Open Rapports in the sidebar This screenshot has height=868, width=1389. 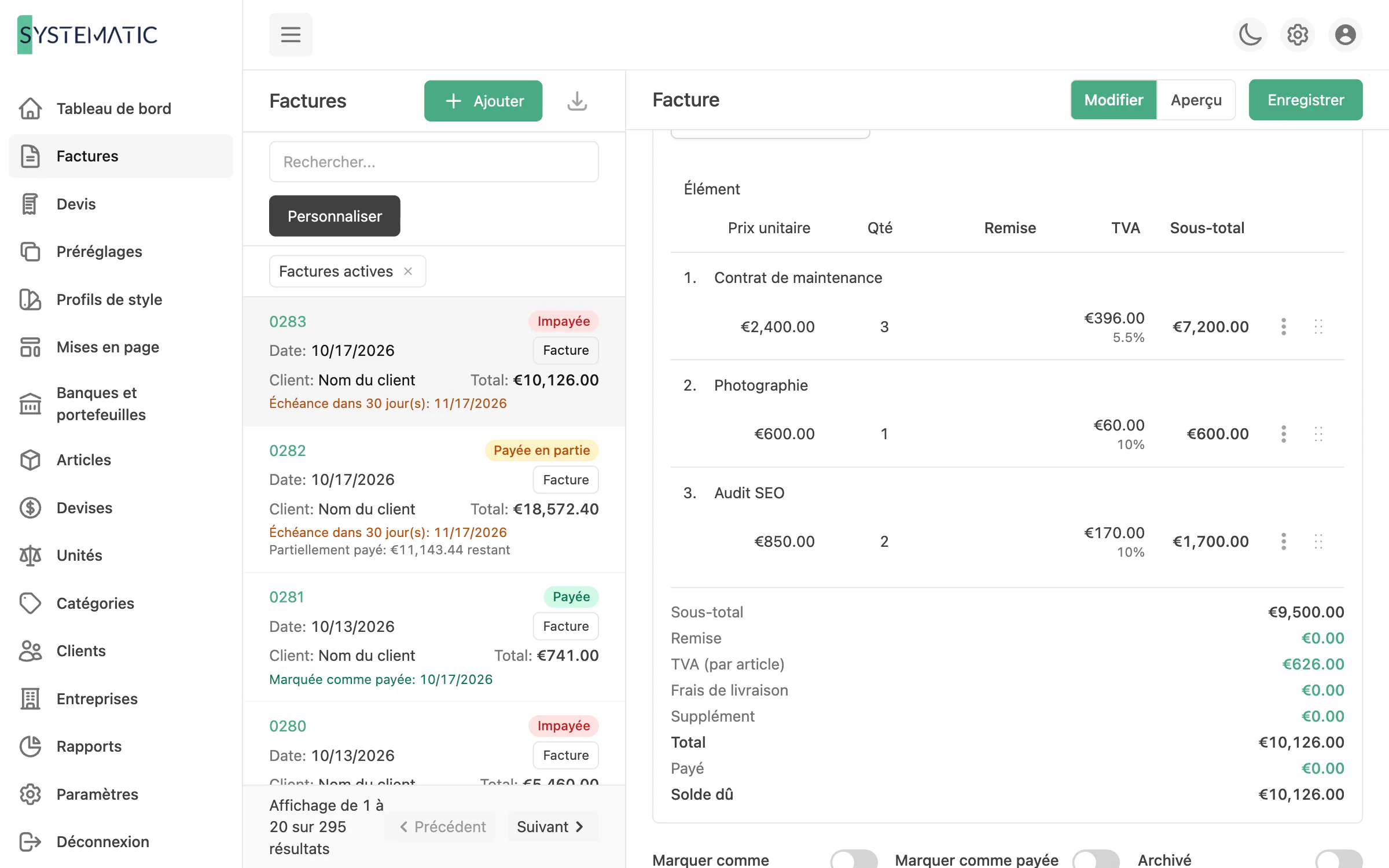point(89,746)
